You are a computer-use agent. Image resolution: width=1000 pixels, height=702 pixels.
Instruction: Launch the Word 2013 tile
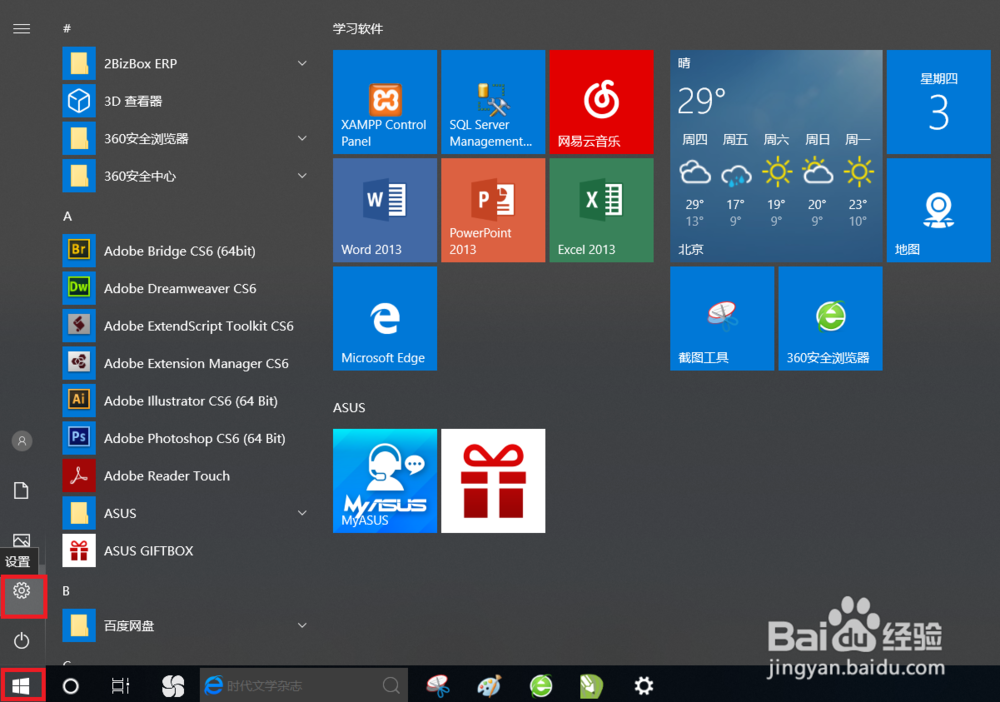pos(385,210)
